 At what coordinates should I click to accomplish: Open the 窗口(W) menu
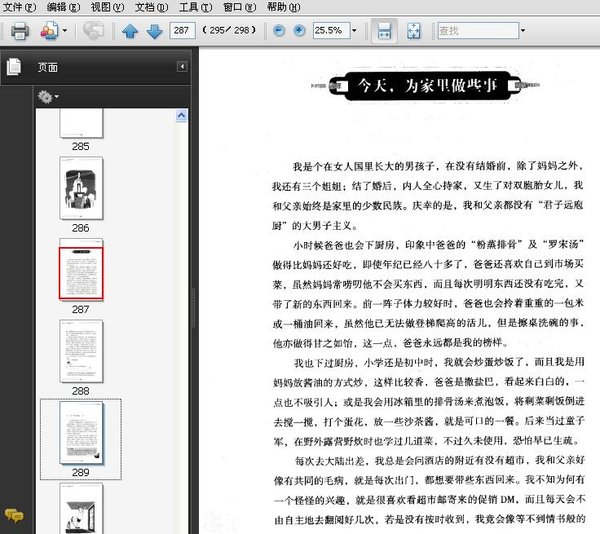(240, 7)
